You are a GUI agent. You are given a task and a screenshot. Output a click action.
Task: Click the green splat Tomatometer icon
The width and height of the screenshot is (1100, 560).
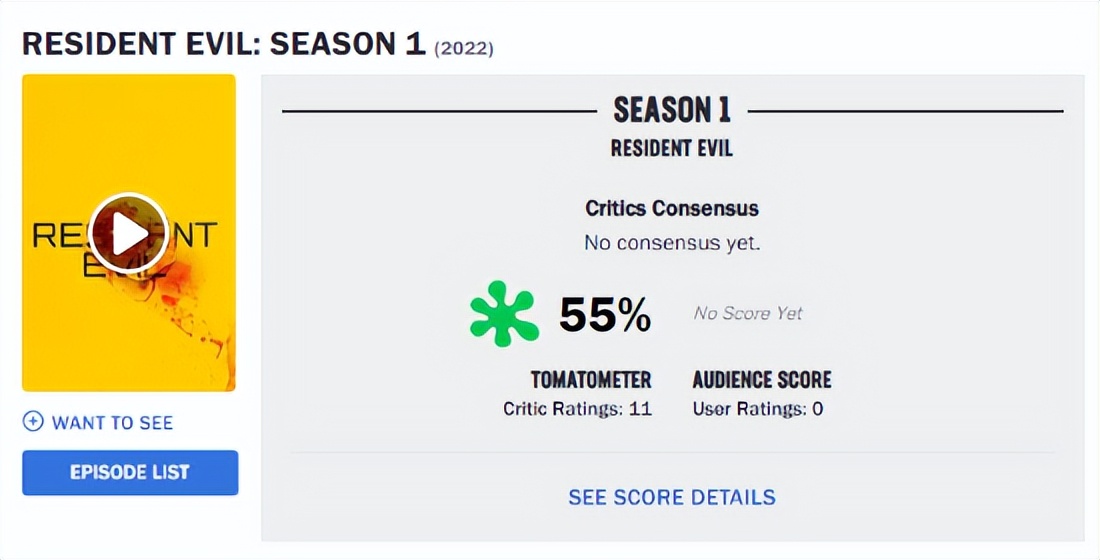(x=504, y=314)
